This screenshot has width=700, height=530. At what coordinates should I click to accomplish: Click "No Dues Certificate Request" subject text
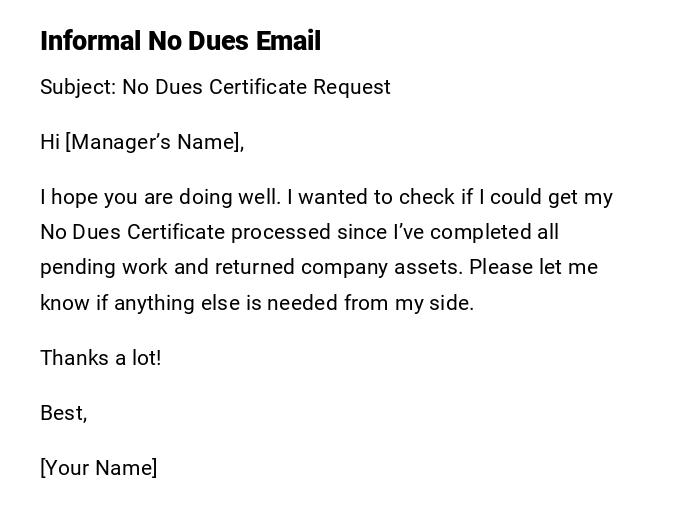[257, 87]
